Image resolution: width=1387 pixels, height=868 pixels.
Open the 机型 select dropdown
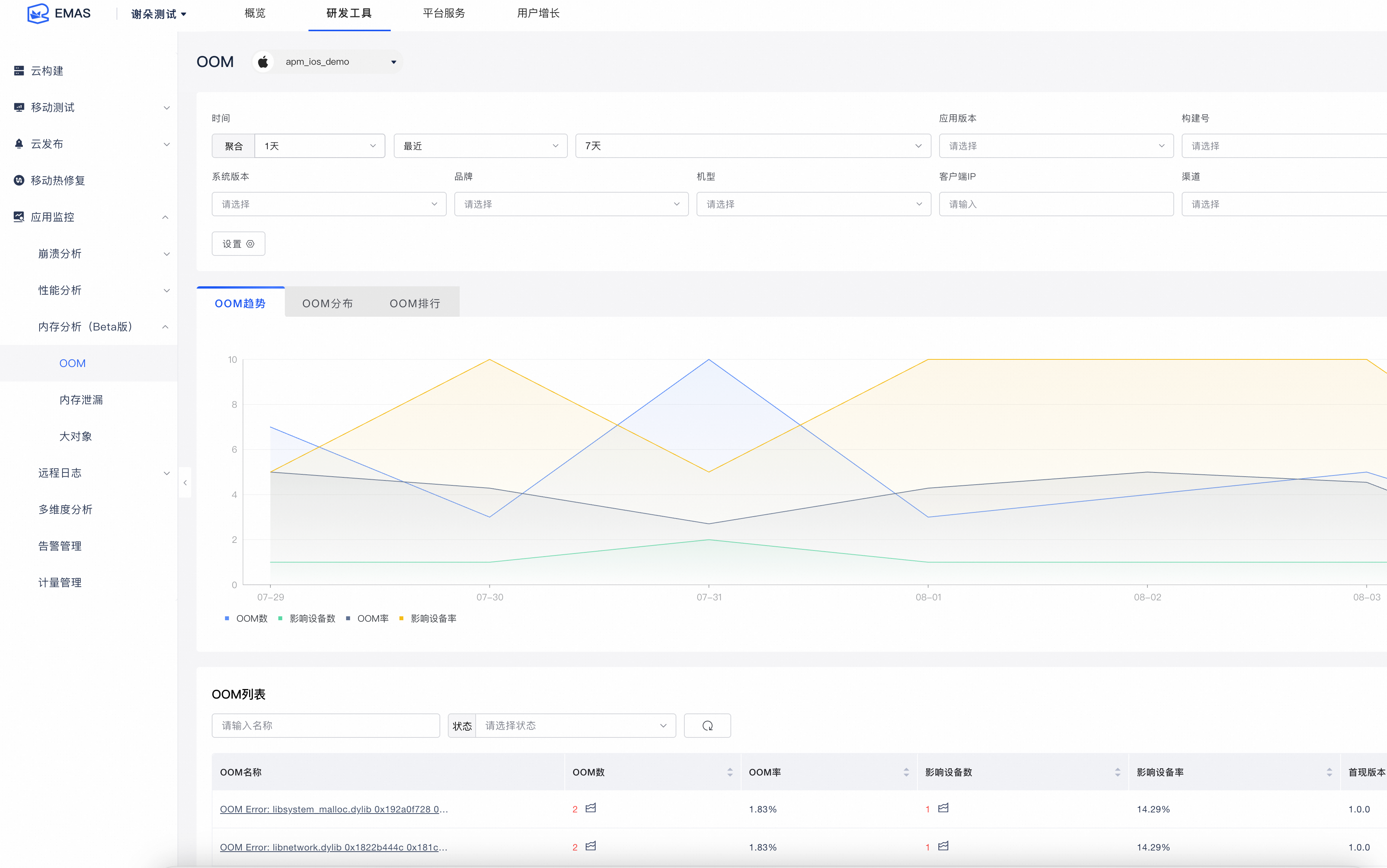(813, 204)
